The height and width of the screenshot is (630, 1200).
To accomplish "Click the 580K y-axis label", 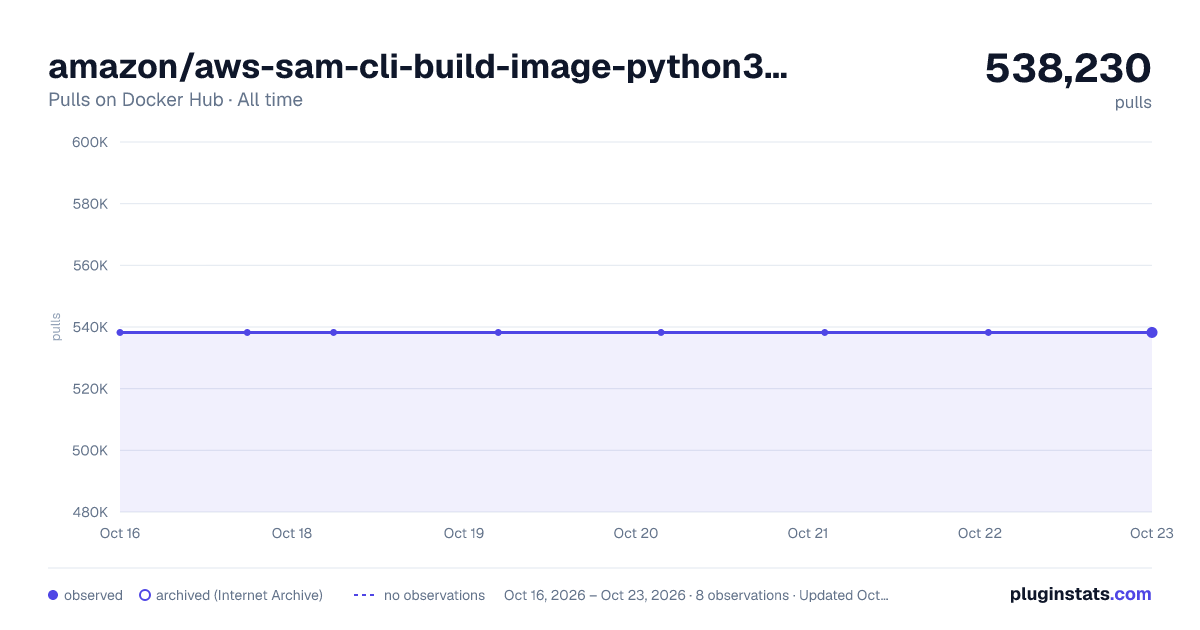I will click(90, 204).
